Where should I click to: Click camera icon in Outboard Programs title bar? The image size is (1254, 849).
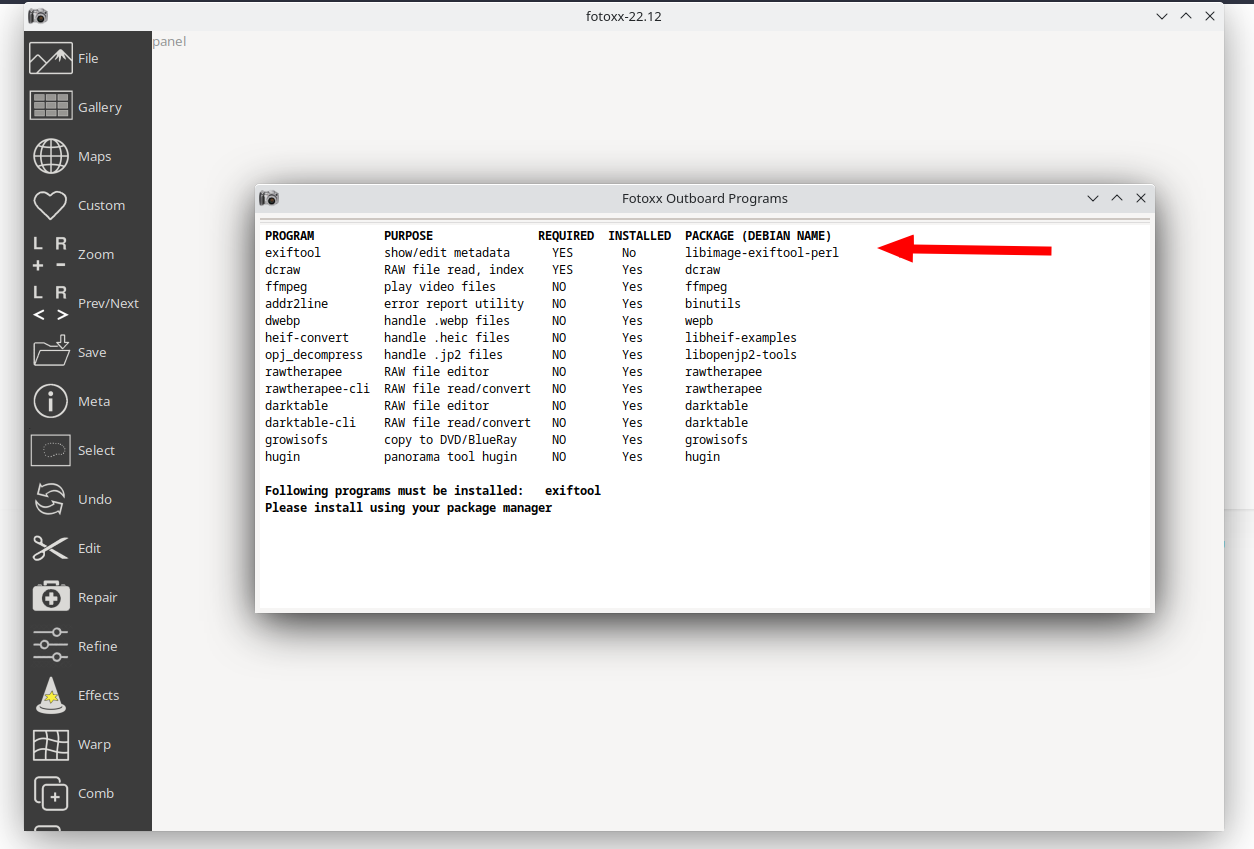click(269, 198)
